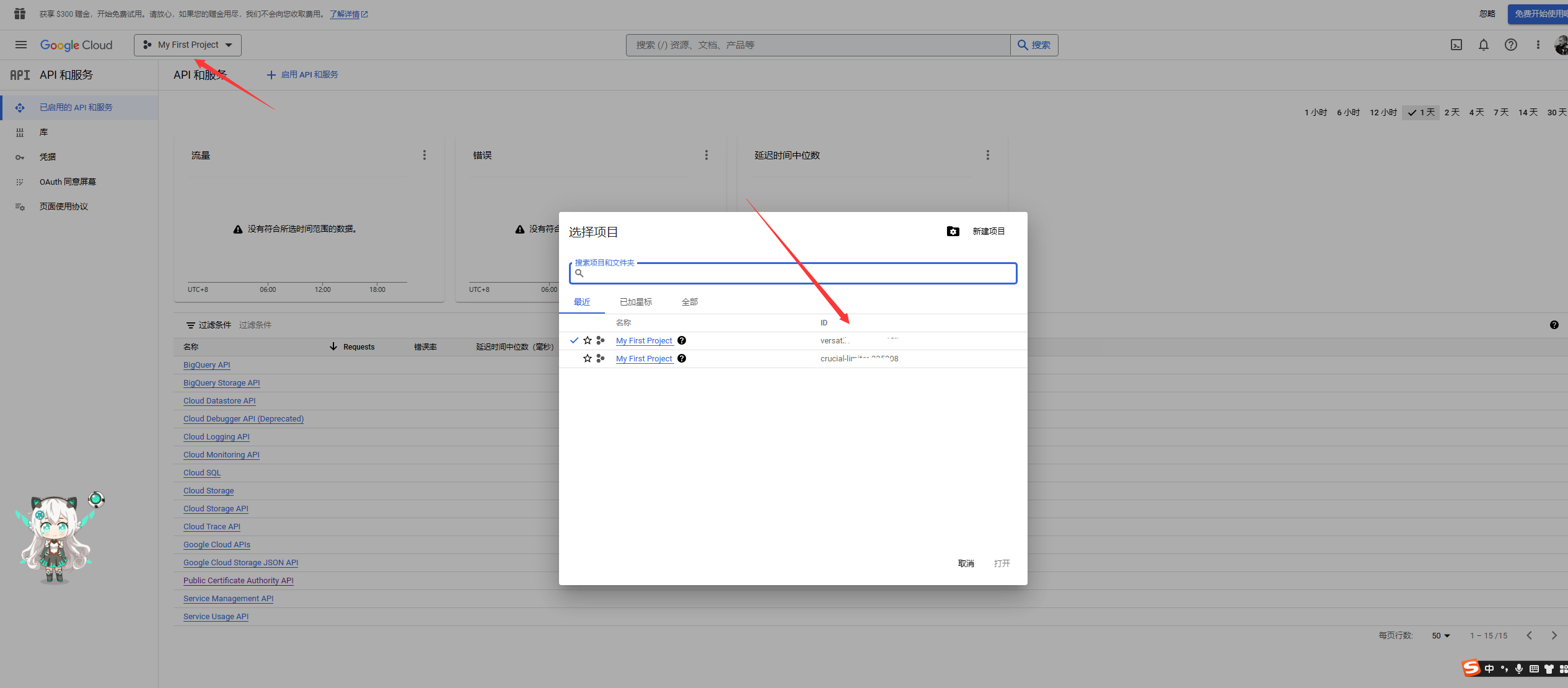
Task: Click project icon in the crucial-… row
Action: [x=601, y=358]
